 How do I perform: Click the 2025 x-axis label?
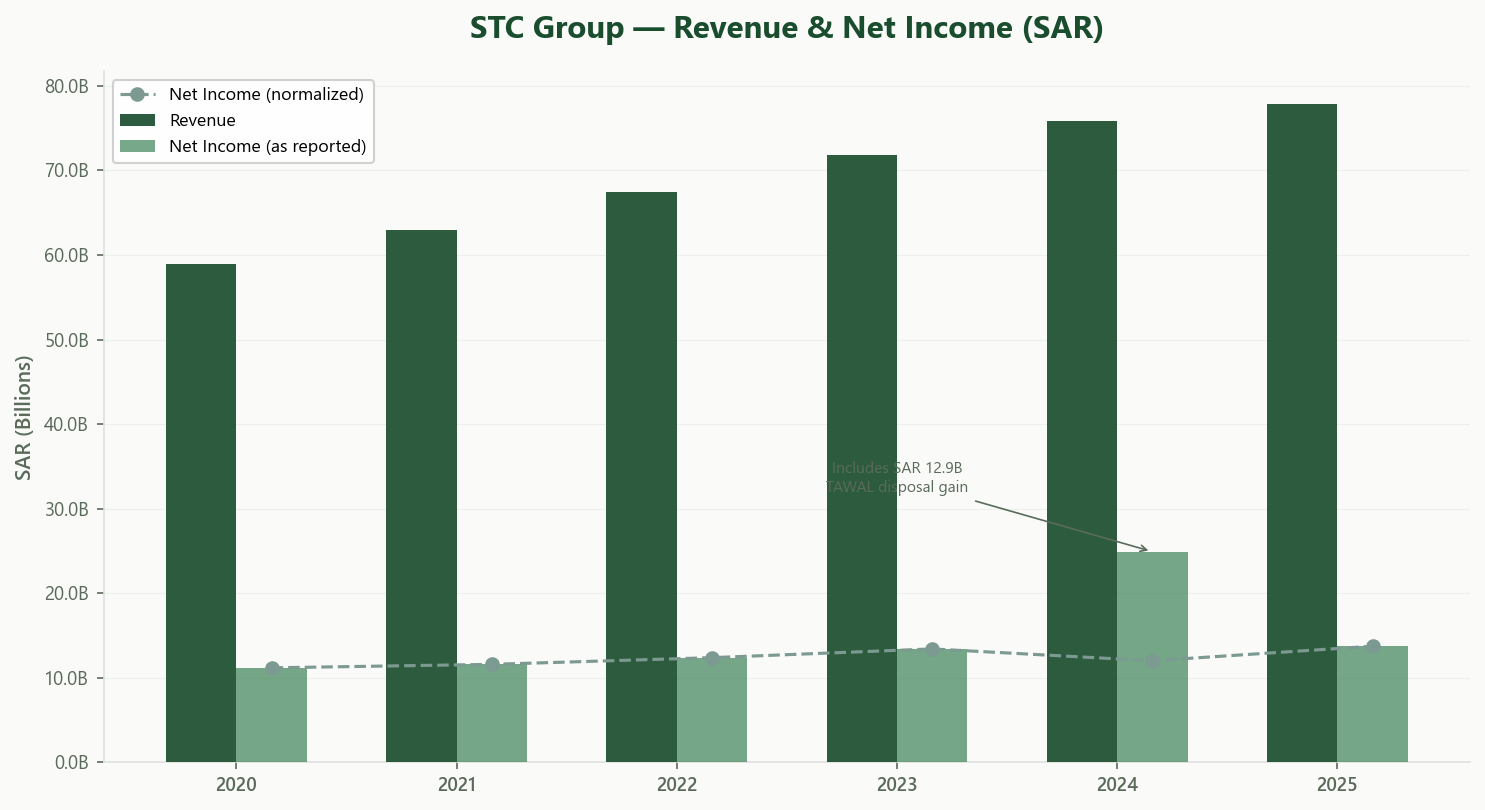[x=1337, y=785]
